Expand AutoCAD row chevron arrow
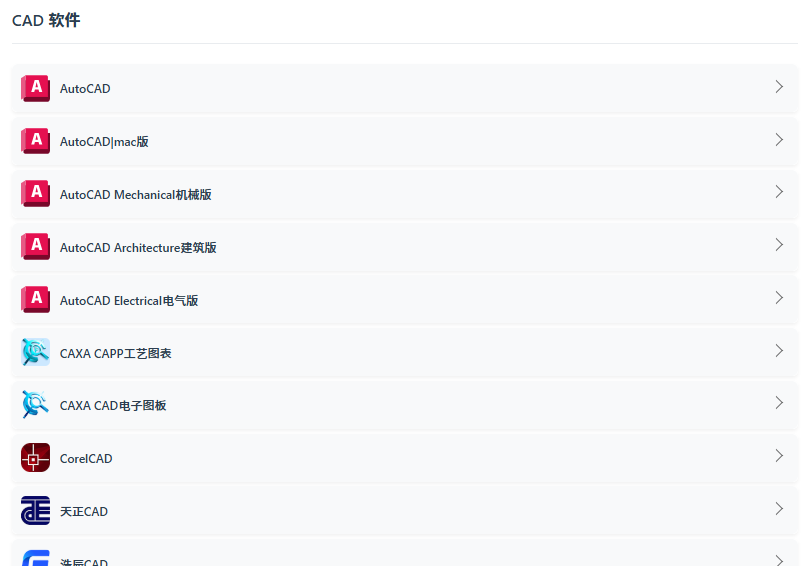The width and height of the screenshot is (807, 566). tap(779, 87)
